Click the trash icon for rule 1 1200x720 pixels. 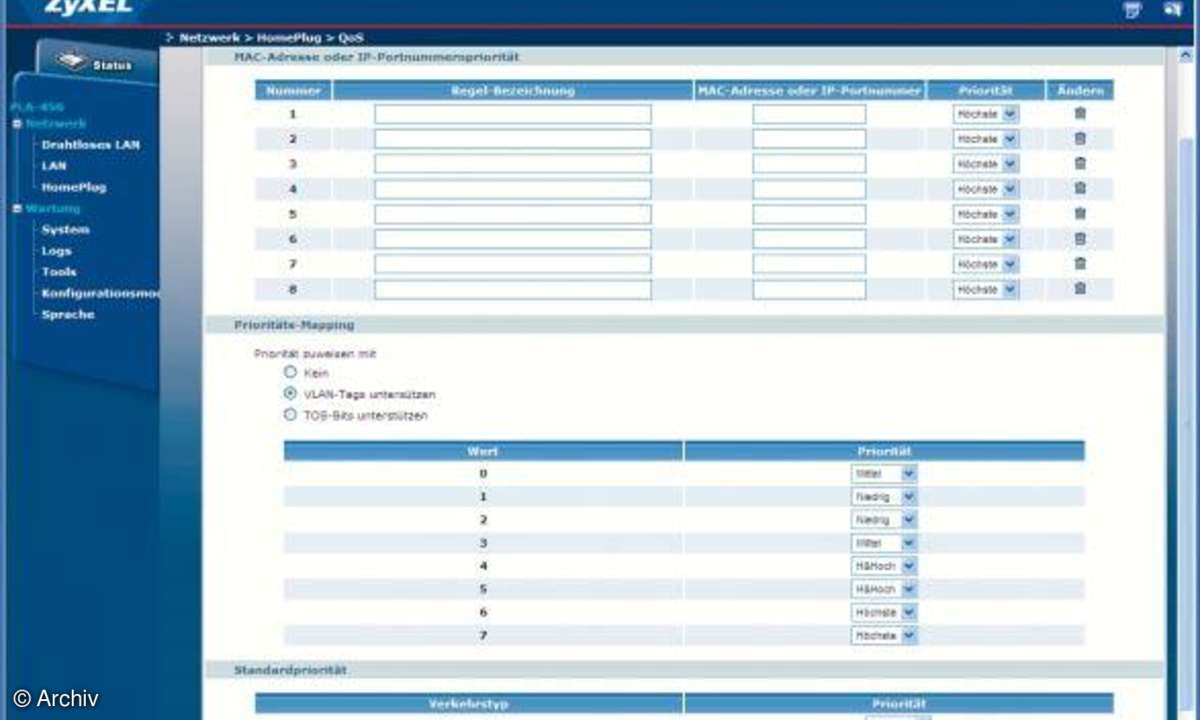1080,114
